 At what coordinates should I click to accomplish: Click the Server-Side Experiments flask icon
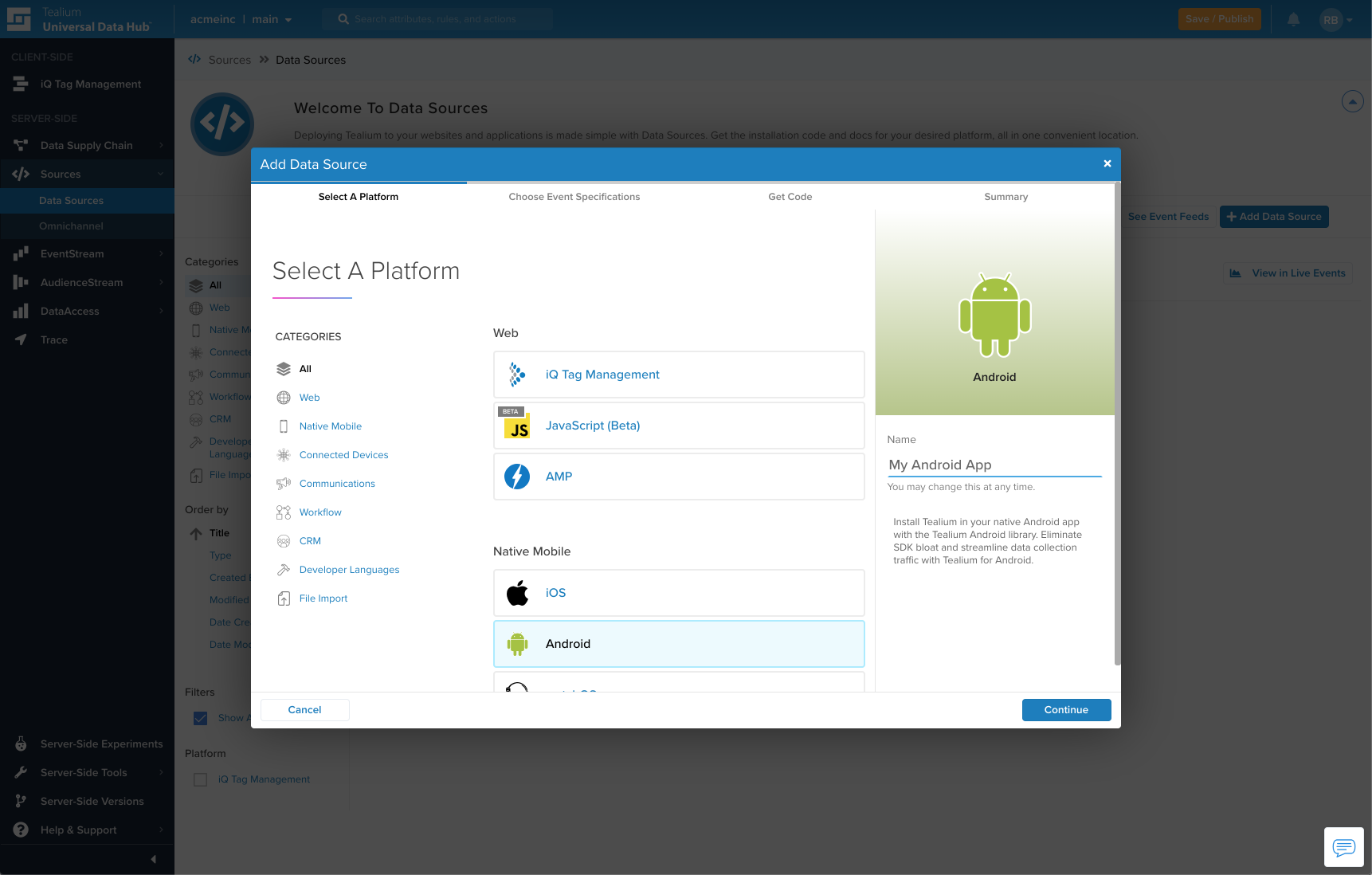click(x=21, y=744)
